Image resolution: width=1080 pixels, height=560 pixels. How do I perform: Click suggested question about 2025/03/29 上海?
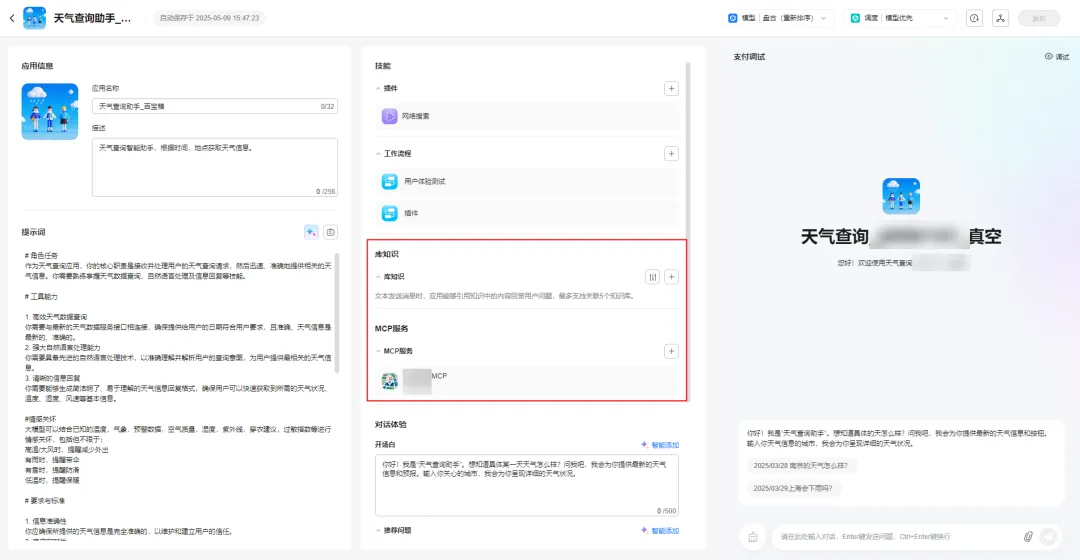point(793,488)
